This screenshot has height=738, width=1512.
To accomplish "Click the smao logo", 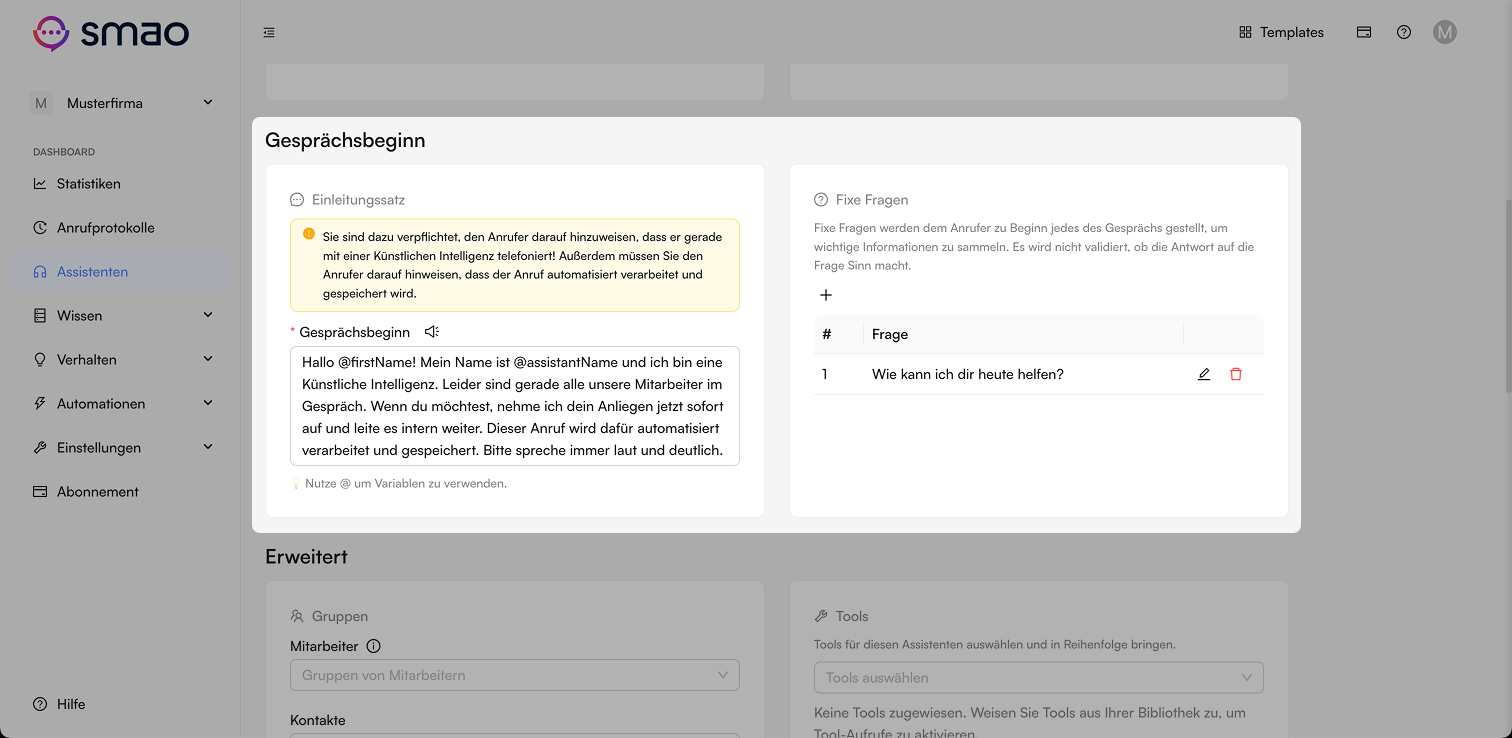I will (111, 33).
